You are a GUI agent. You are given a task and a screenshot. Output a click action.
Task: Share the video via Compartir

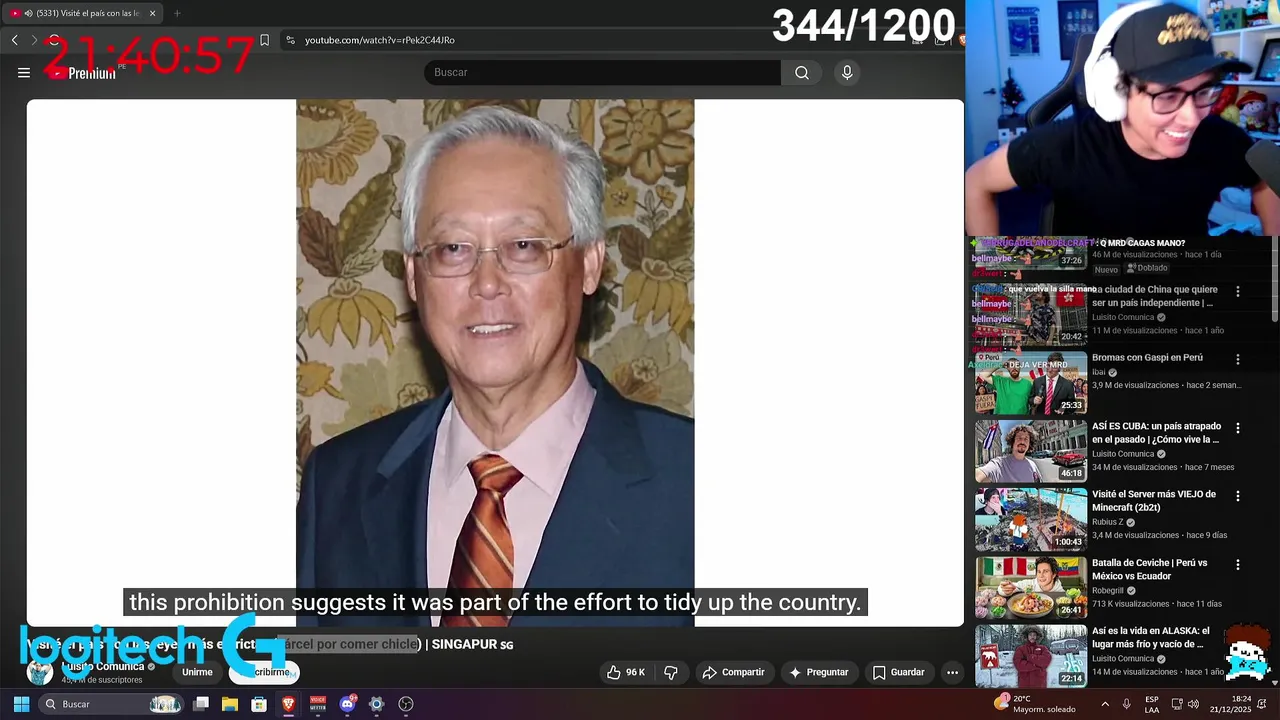[x=733, y=672]
